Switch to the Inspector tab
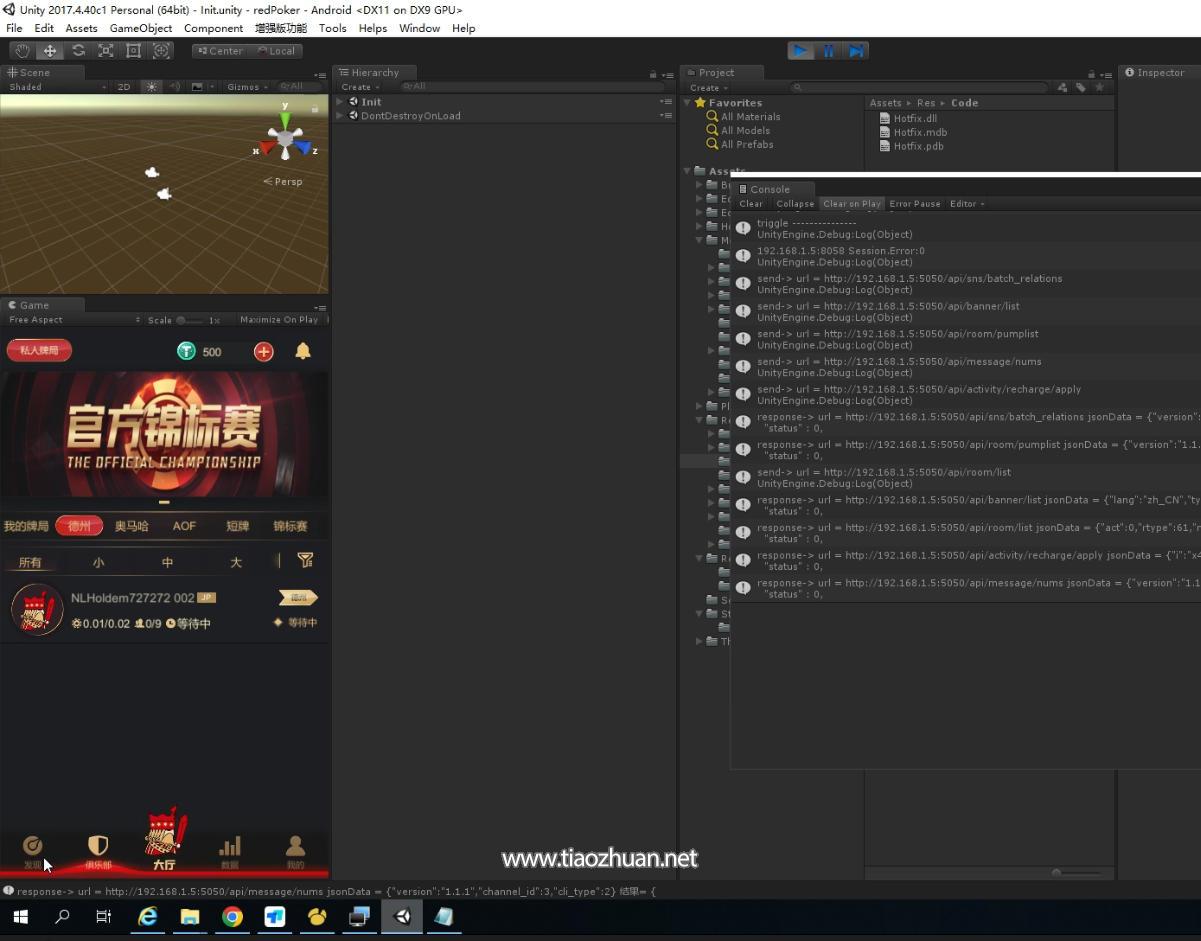The height and width of the screenshot is (941, 1201). (x=1158, y=72)
